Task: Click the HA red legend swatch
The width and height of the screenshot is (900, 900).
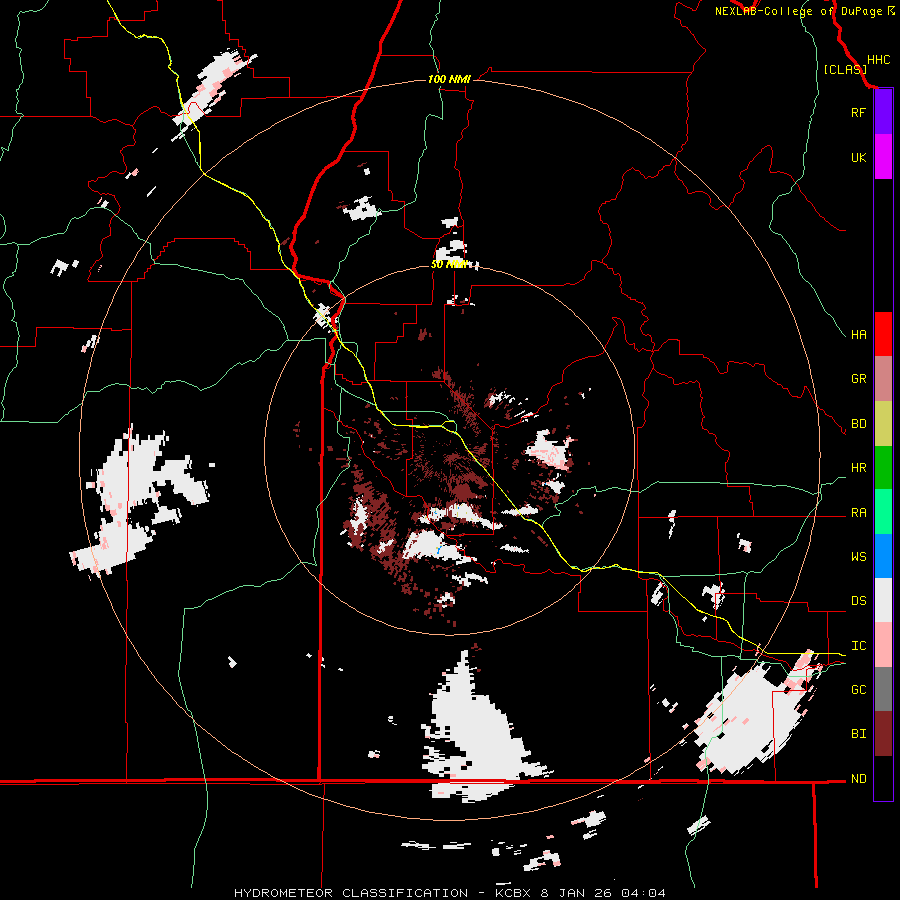Action: click(883, 334)
